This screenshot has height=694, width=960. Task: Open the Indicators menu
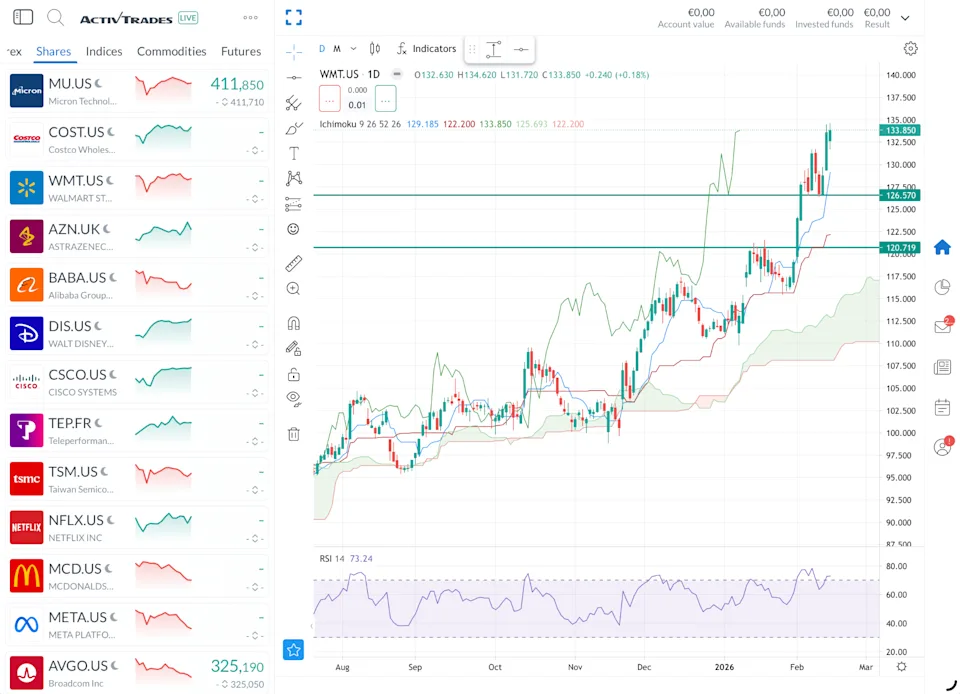pos(426,48)
